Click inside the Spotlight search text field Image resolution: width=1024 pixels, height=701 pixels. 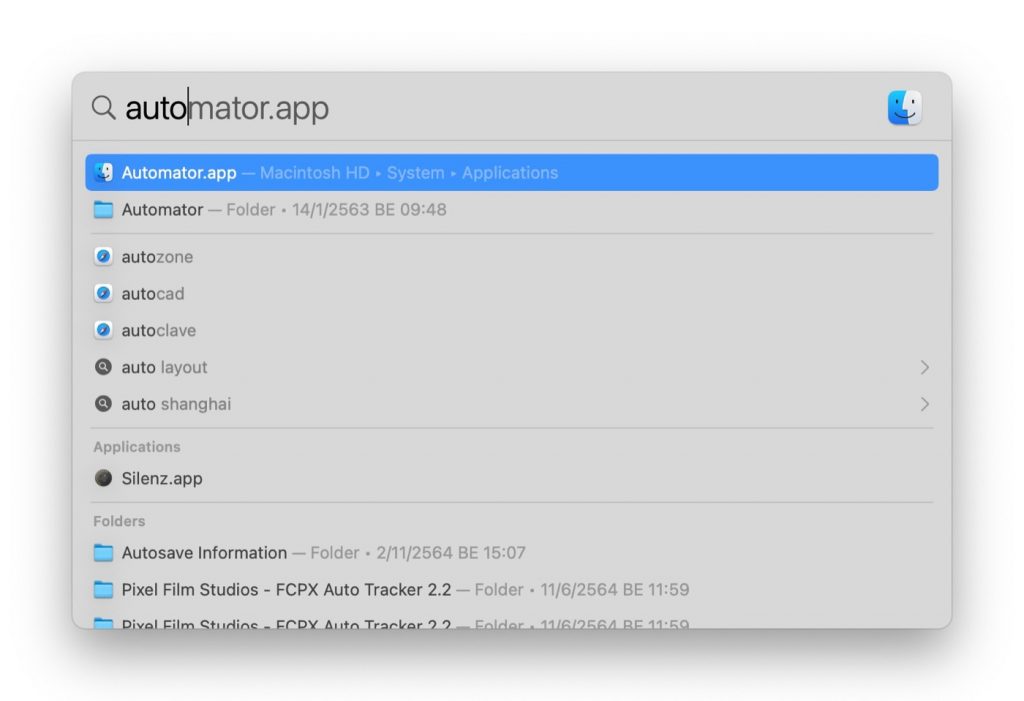[500, 108]
